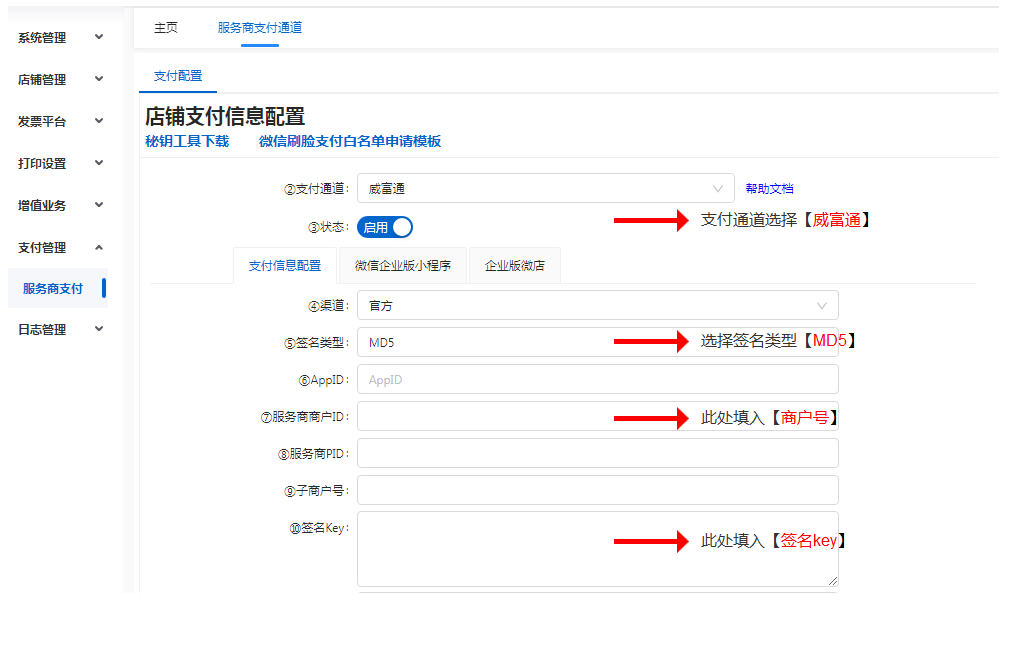
Task: Switch to the 微信企业版小程序 tab
Action: (x=403, y=266)
